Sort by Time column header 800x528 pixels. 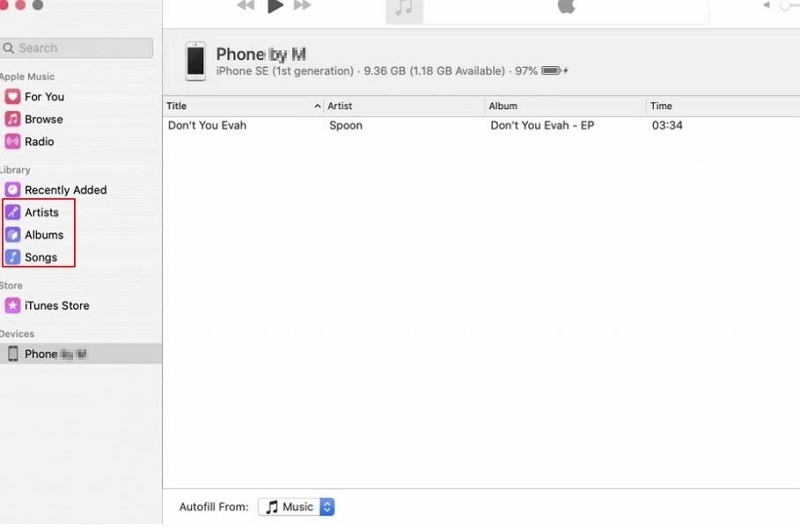click(x=723, y=106)
